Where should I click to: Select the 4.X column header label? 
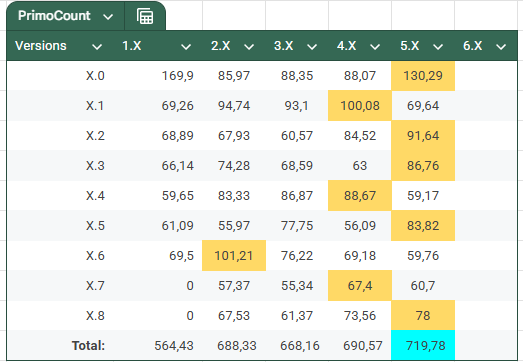pyautogui.click(x=347, y=46)
